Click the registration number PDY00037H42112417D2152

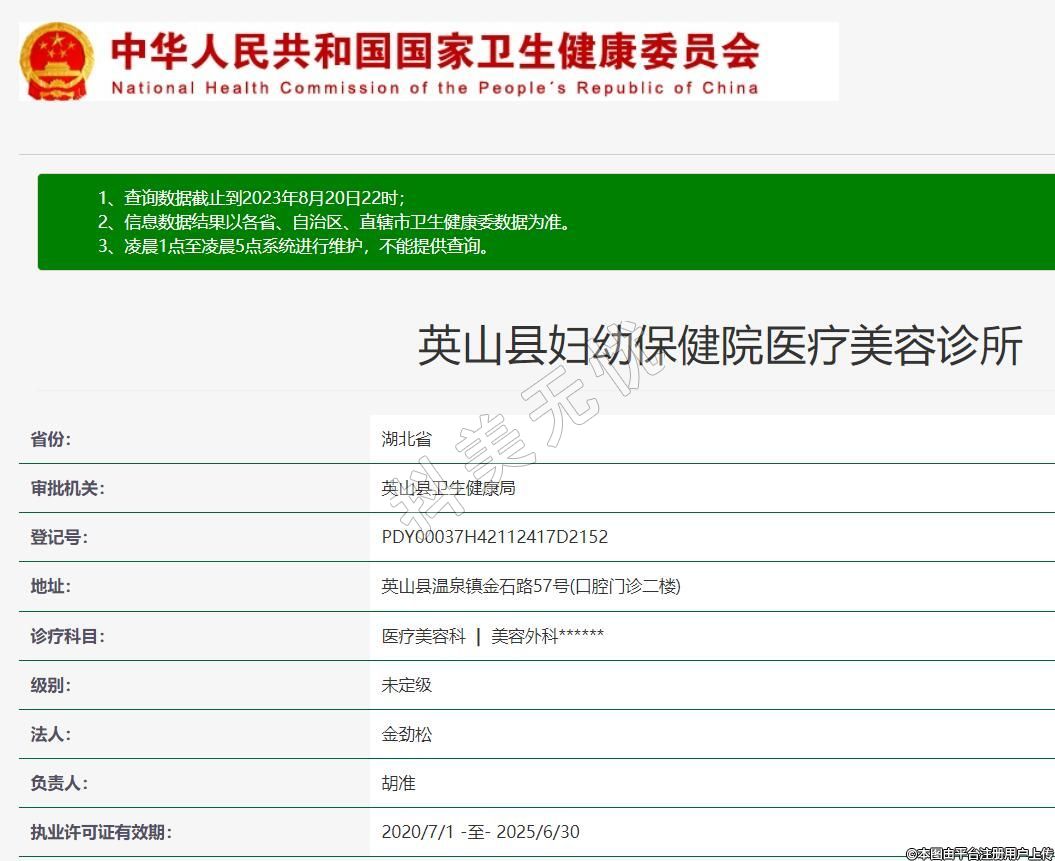tap(494, 537)
